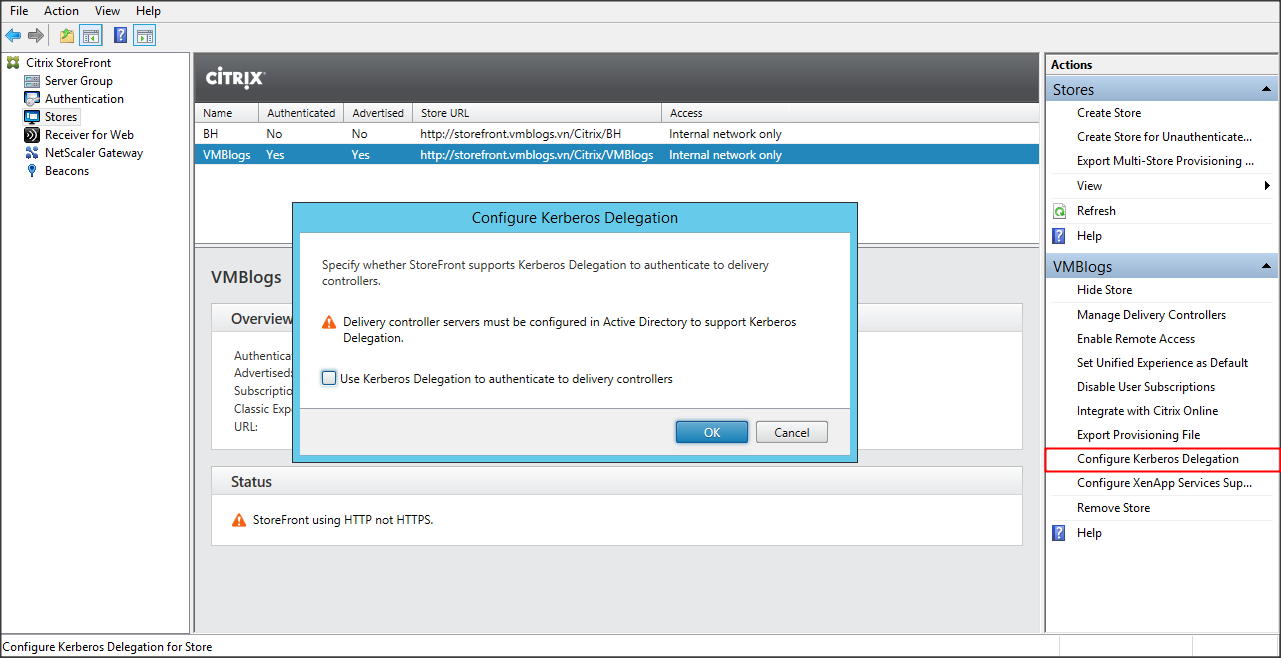Select the Server Group node icon
The image size is (1281, 658).
[x=33, y=81]
